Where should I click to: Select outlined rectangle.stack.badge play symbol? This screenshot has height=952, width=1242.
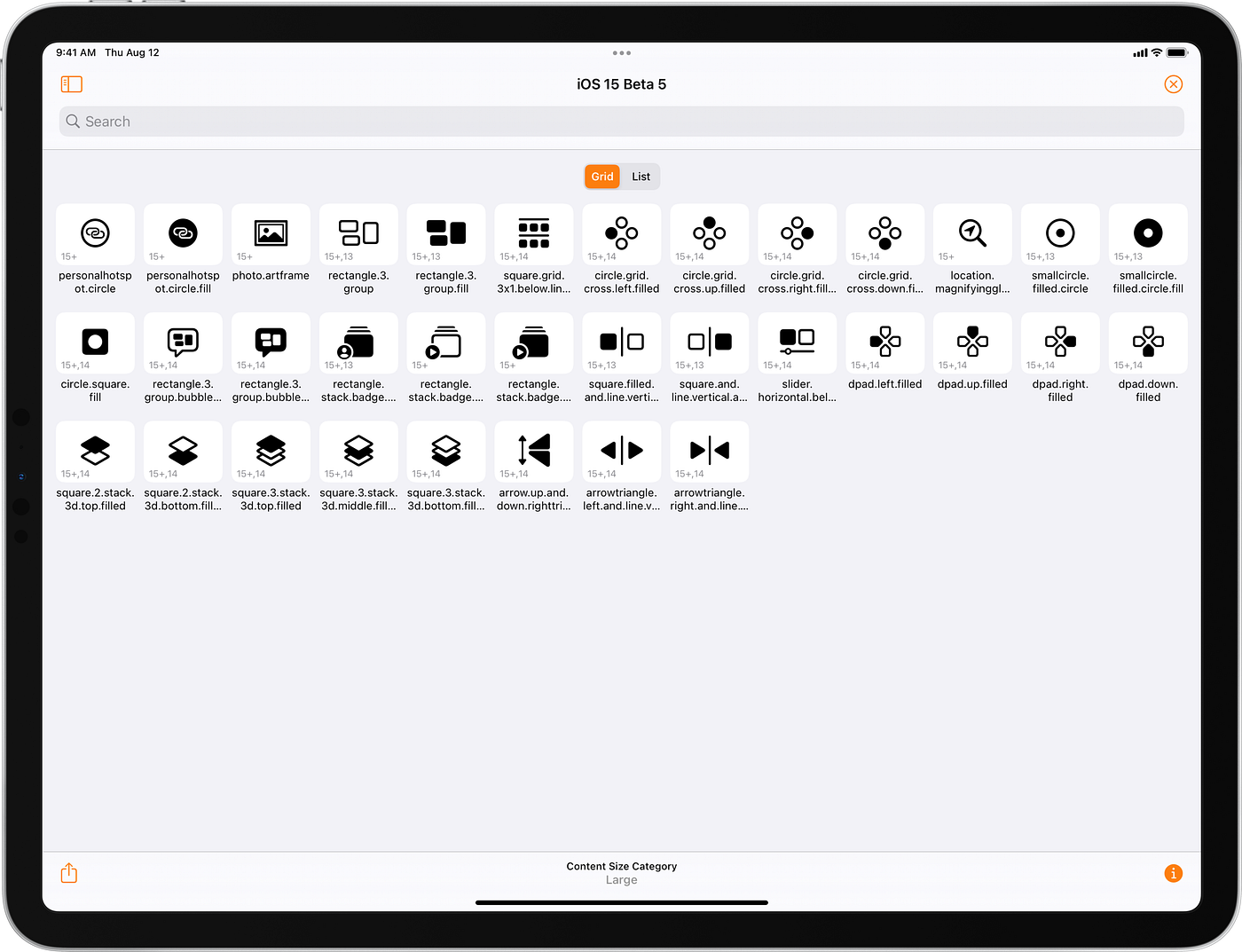click(x=446, y=342)
